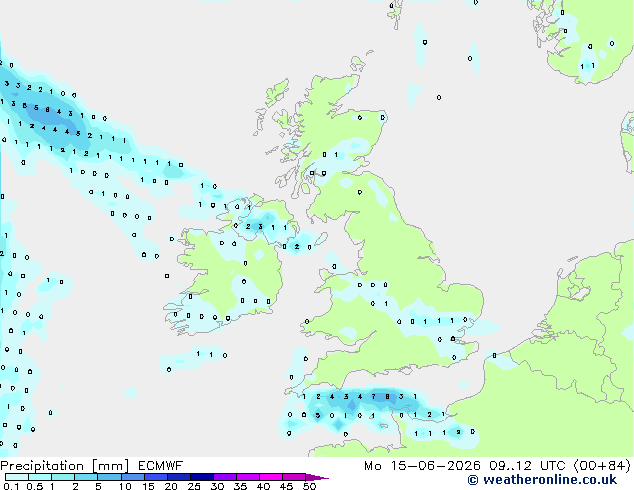The height and width of the screenshot is (490, 634).
Task: Click the 'Mo 15-06-2026' date text
Action: point(422,466)
